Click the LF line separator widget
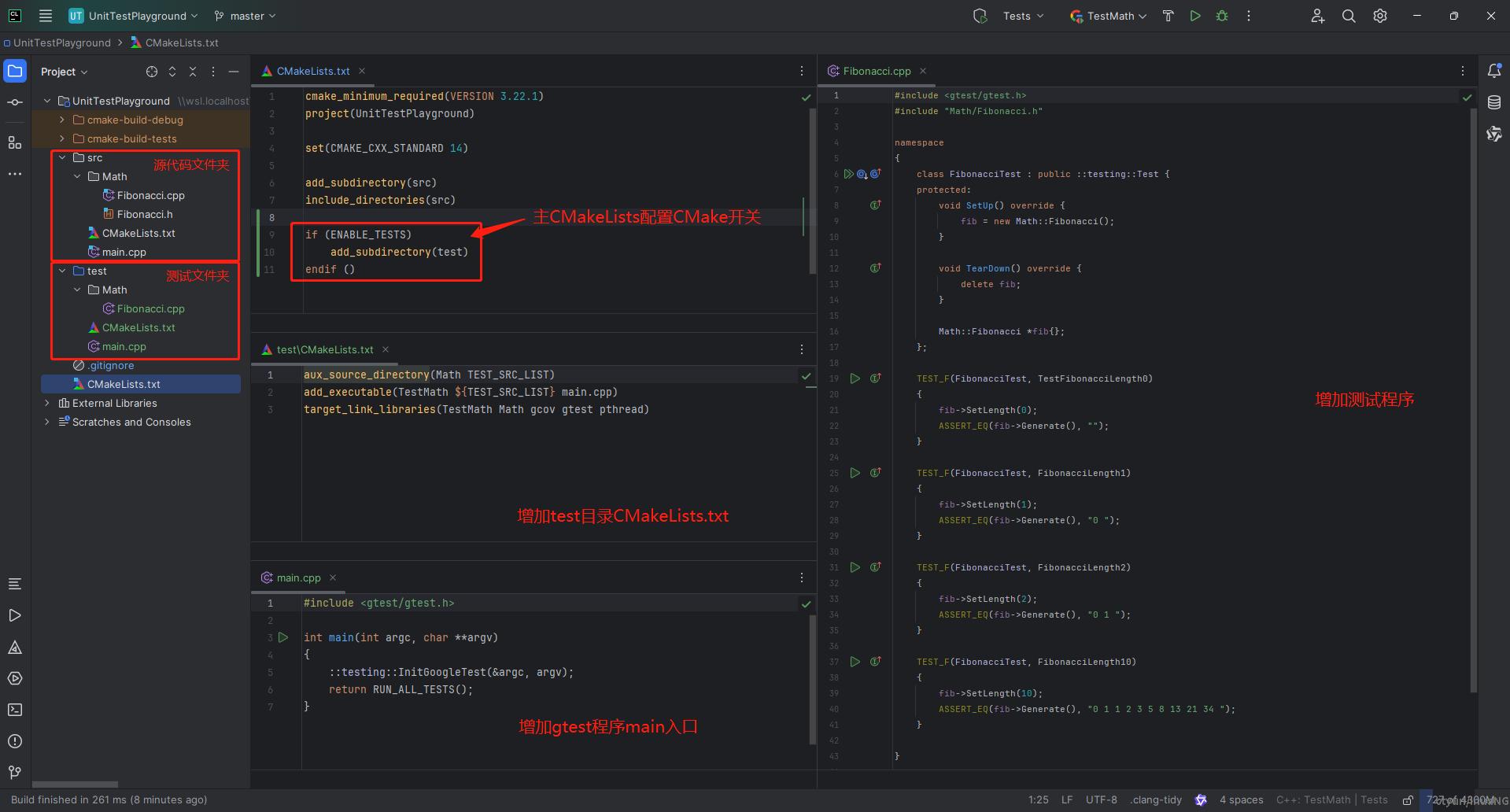This screenshot has width=1510, height=812. pyautogui.click(x=1067, y=799)
